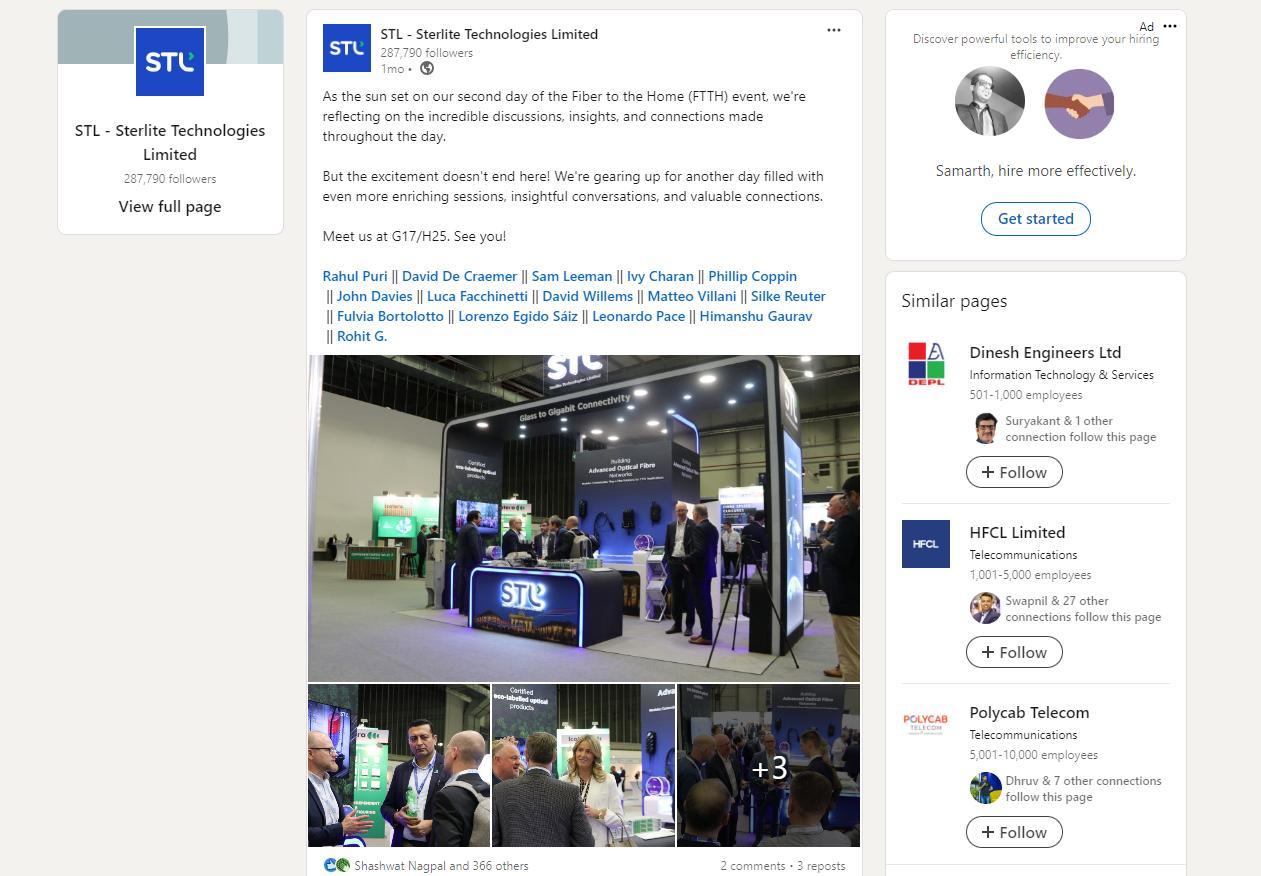Open Rohit G.'s profile mention
Screen dimensions: 1261x876
coord(362,336)
